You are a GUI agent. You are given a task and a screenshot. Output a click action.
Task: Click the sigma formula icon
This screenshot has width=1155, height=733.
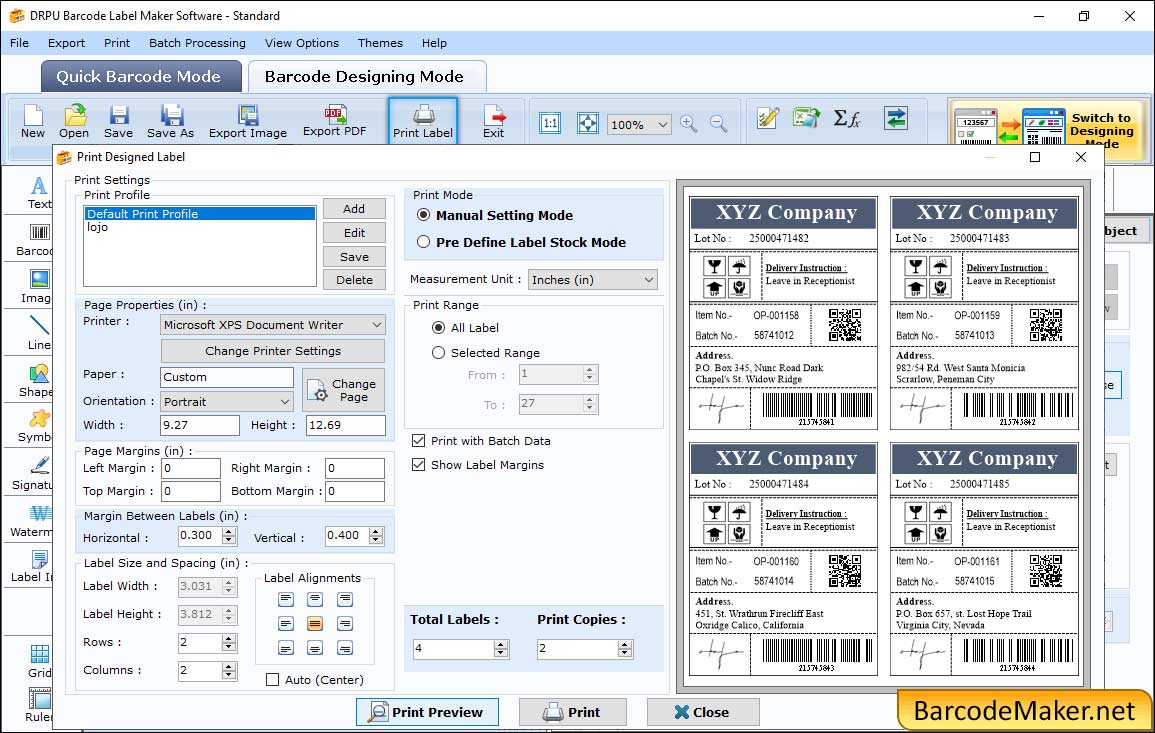(846, 118)
